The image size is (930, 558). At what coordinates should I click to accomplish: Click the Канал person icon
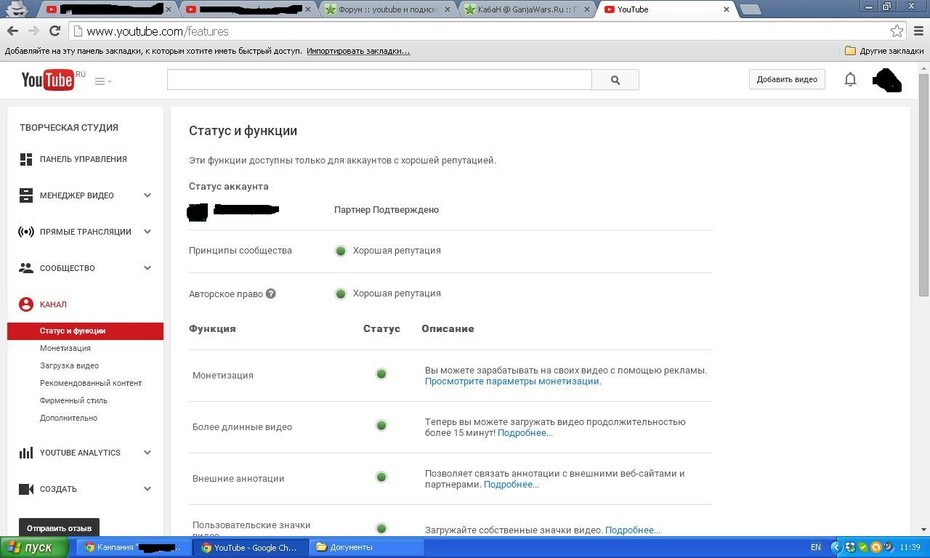26,304
